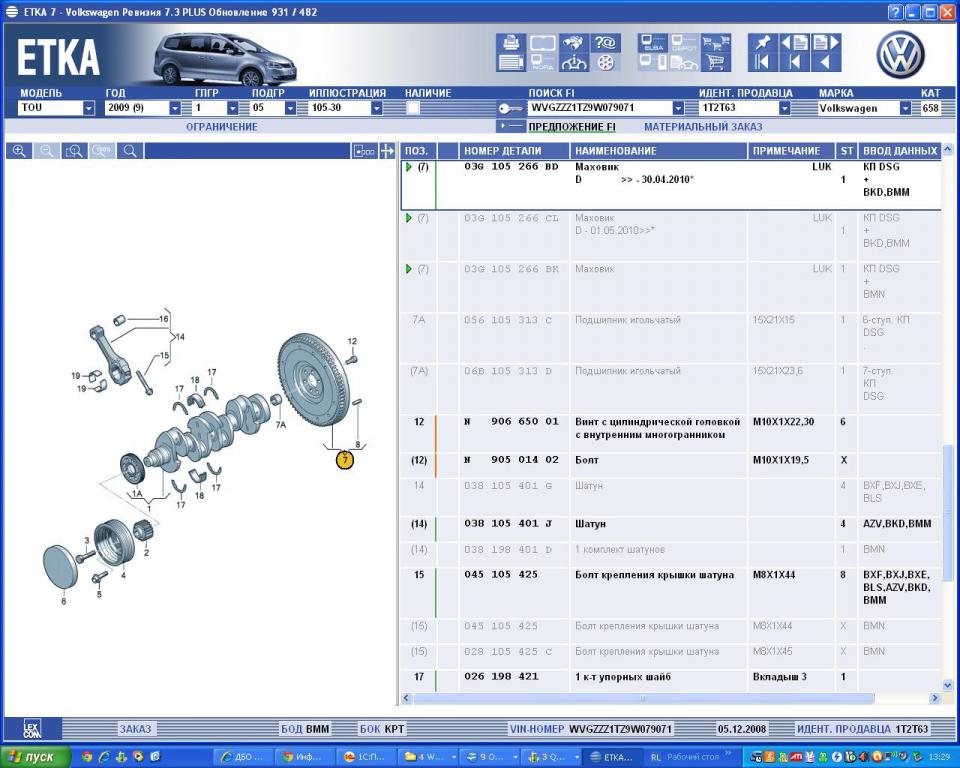This screenshot has height=768, width=960.
Task: Click the pushpin icon
Action: coord(763,43)
